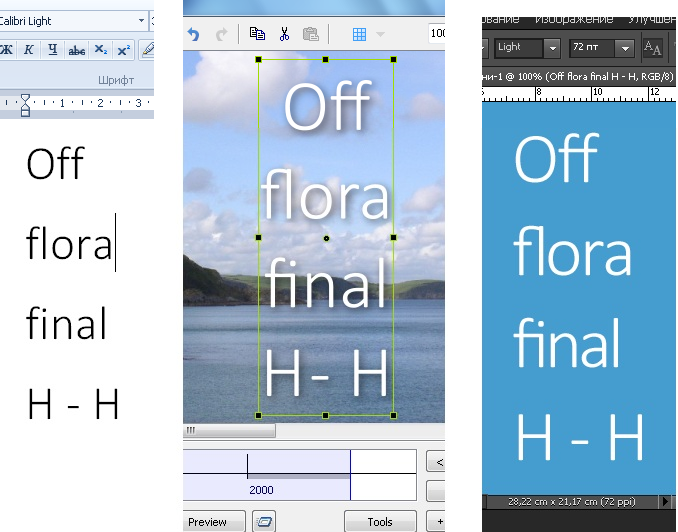Toggle italic formatting (К) in Word
The image size is (678, 532).
tap(29, 49)
